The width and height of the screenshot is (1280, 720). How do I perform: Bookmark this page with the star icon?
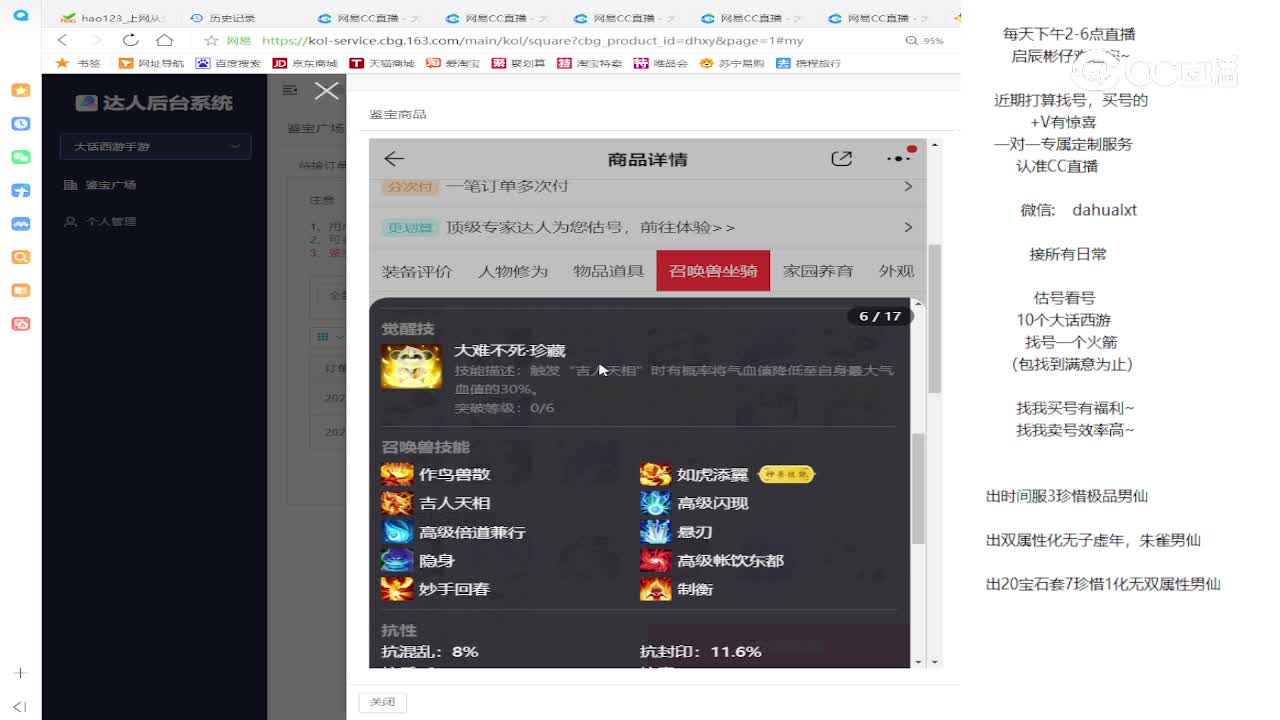click(x=211, y=40)
